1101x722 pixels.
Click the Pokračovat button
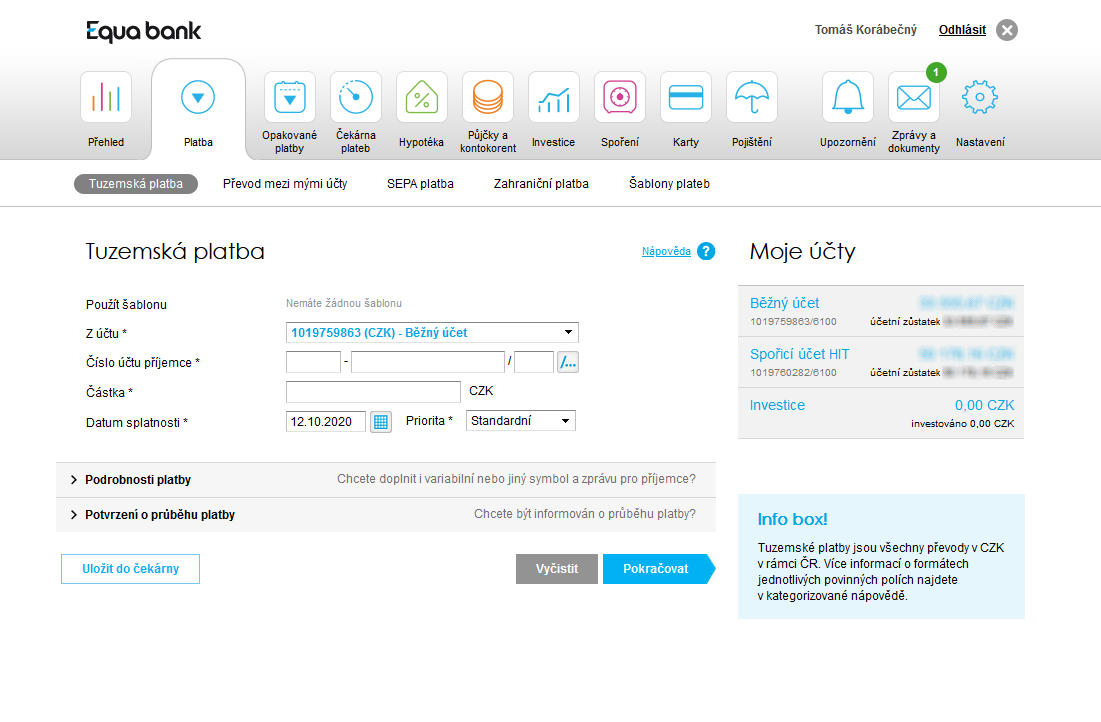[x=656, y=569]
